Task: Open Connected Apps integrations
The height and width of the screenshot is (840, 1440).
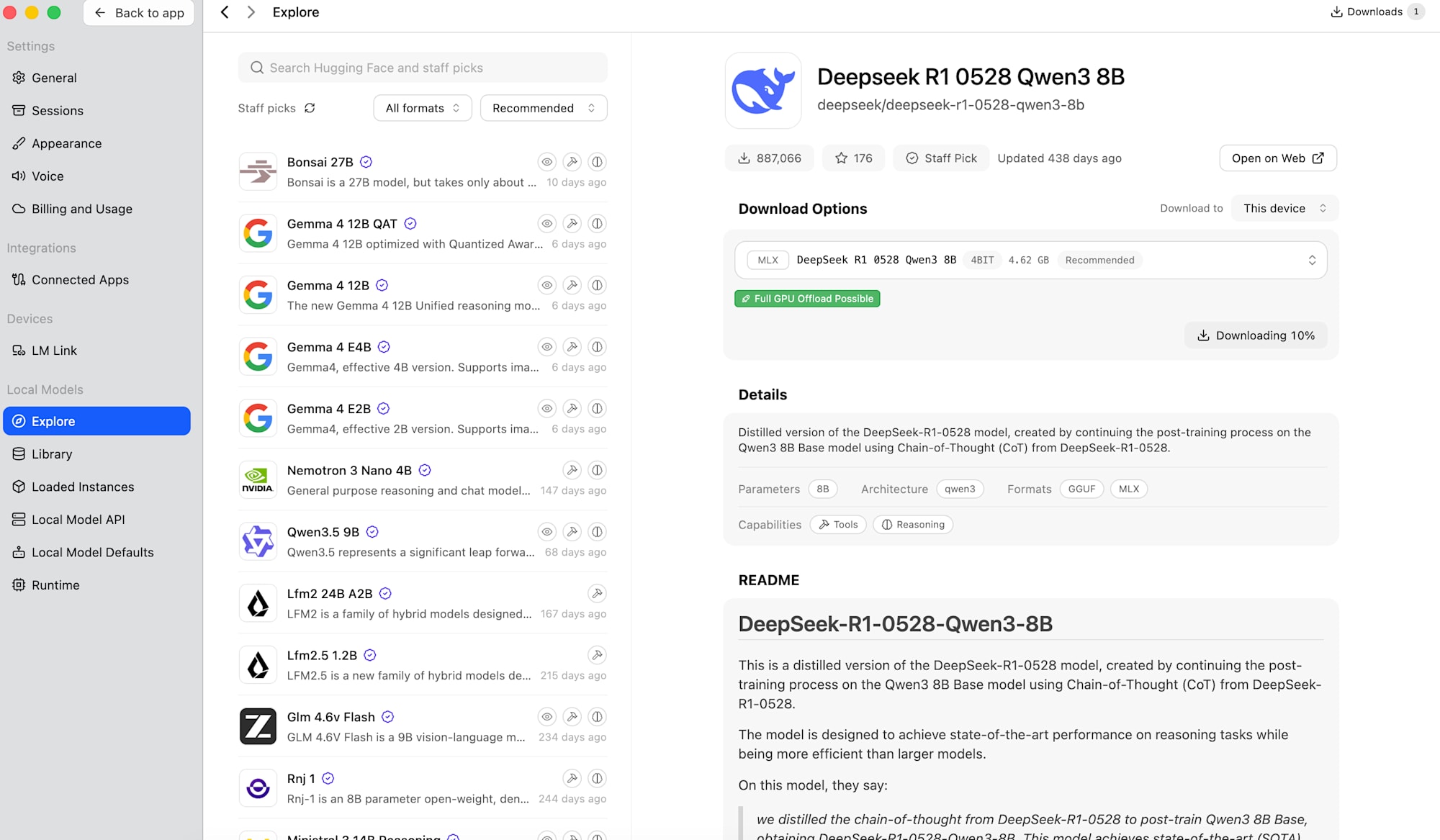Action: pyautogui.click(x=96, y=279)
